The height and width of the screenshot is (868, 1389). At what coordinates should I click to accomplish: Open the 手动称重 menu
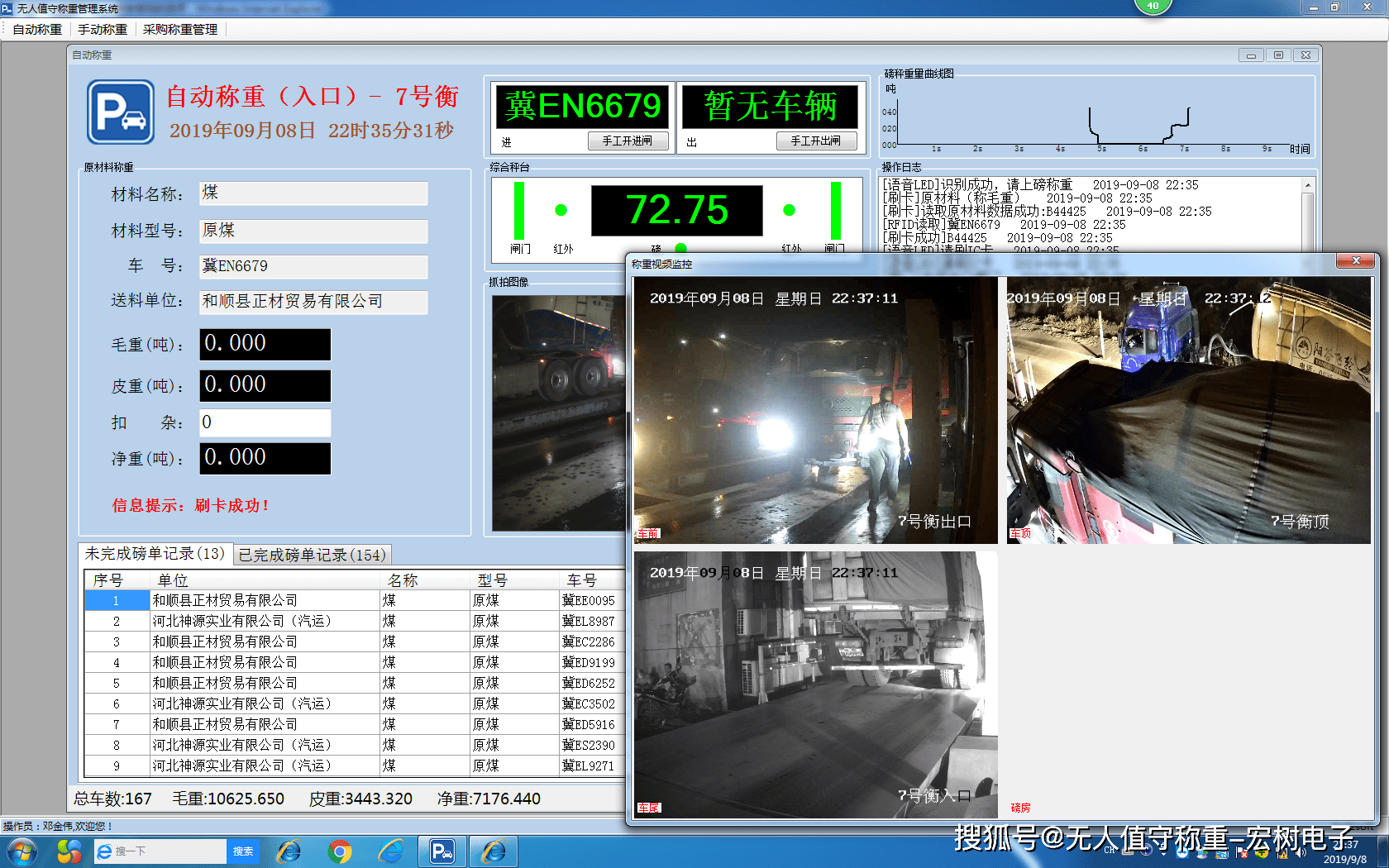point(103,29)
